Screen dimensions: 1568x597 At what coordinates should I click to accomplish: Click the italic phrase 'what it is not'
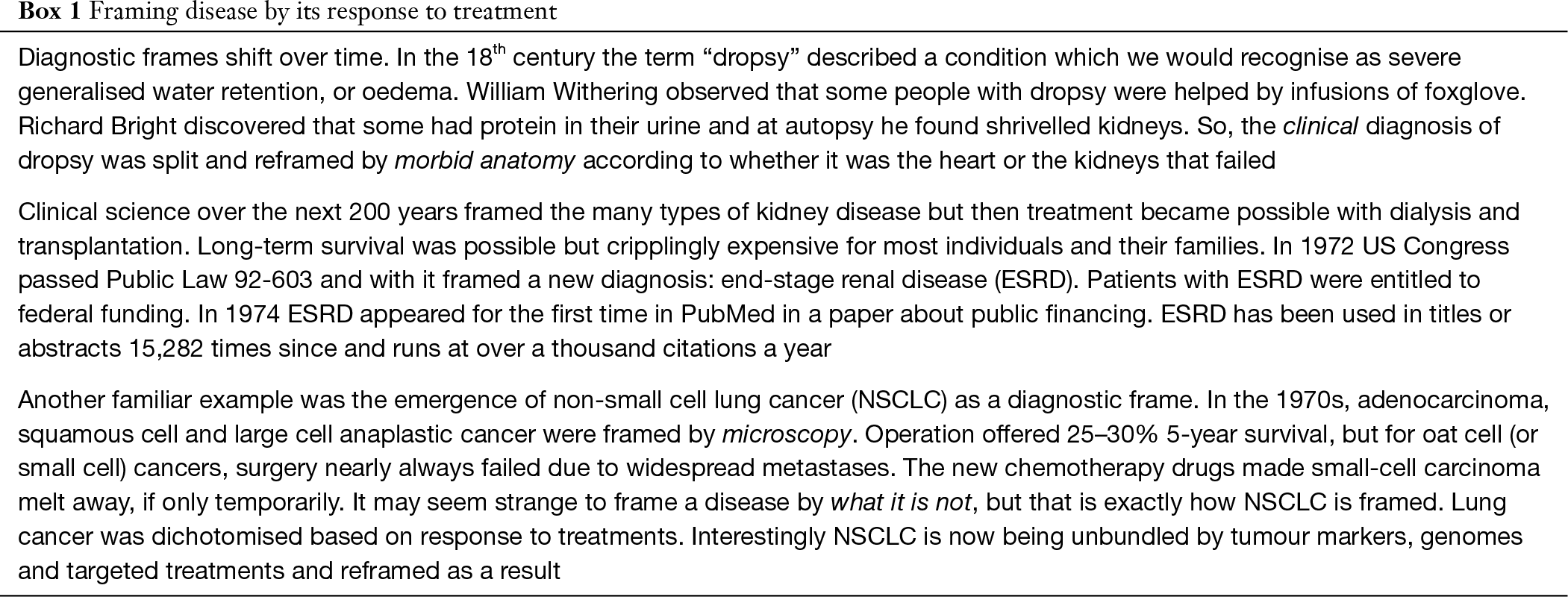pyautogui.click(x=900, y=502)
